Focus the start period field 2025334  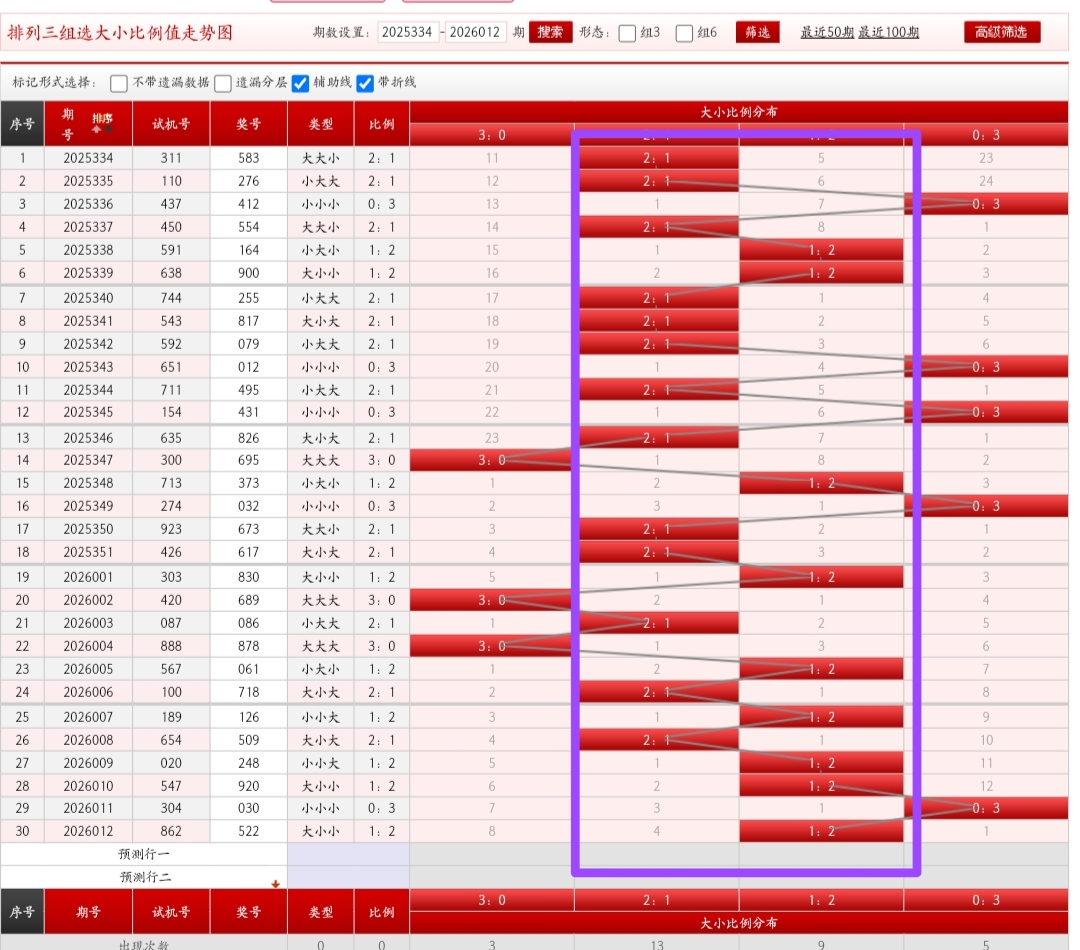408,32
